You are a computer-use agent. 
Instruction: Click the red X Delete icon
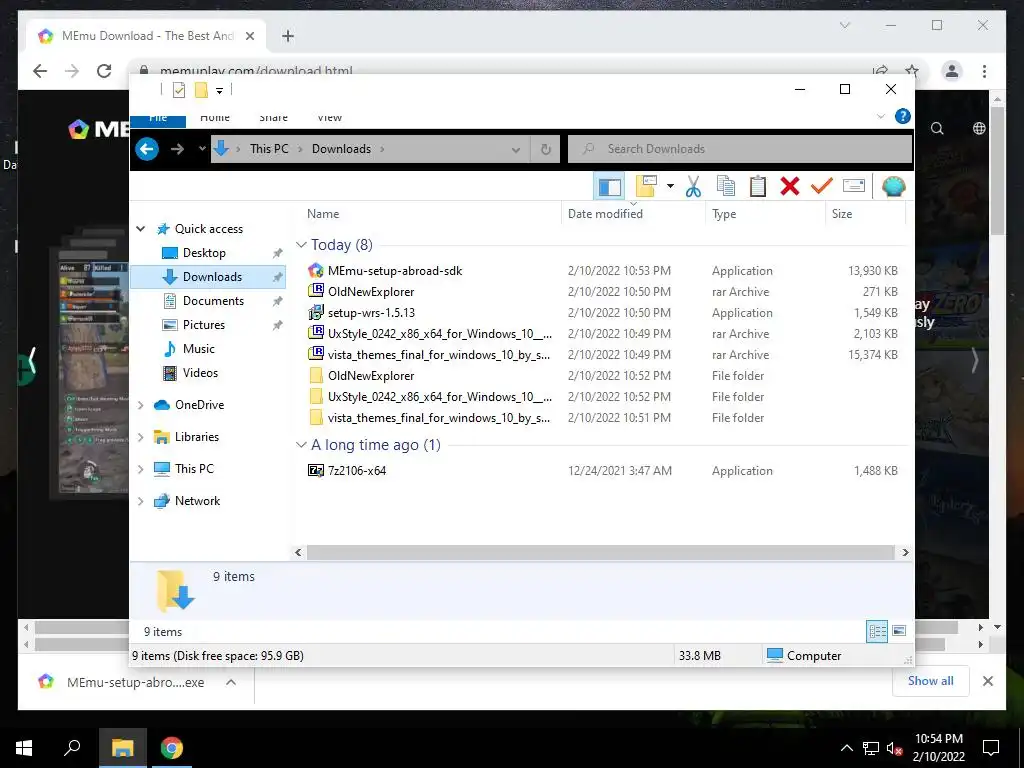coord(790,187)
